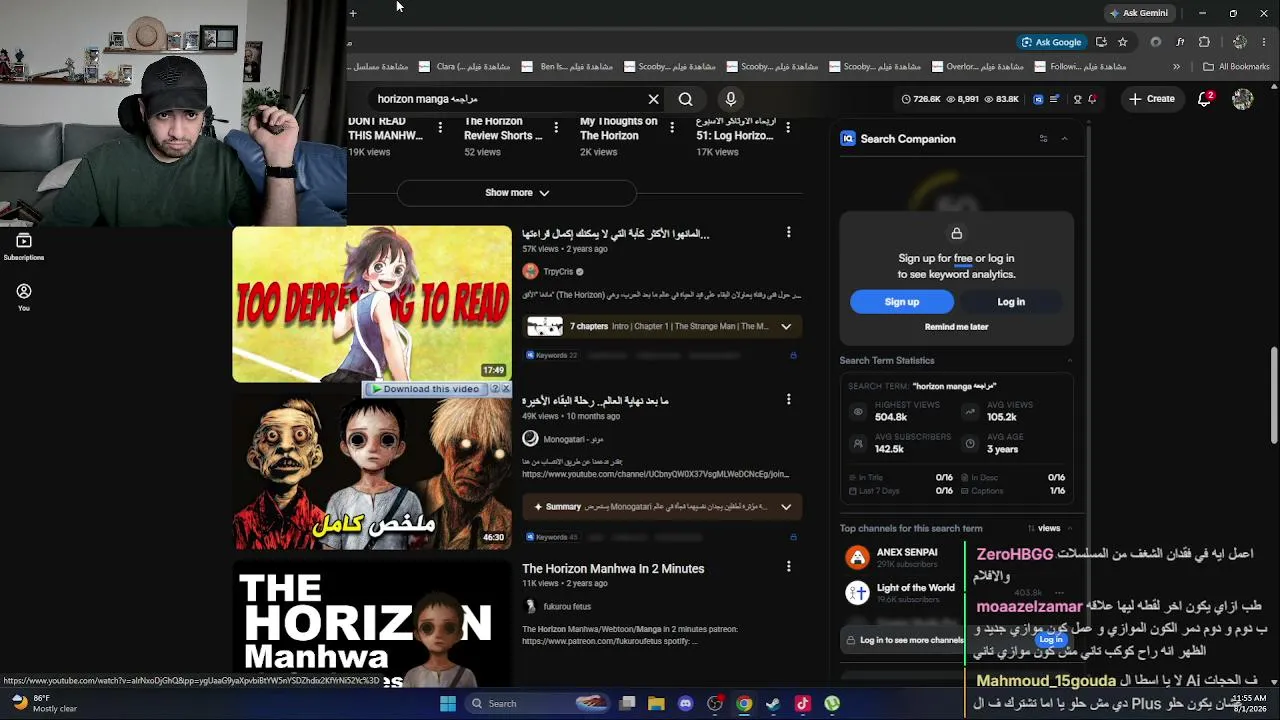Expand the Monogatari Summary section
The height and width of the screenshot is (720, 1280).
click(786, 507)
